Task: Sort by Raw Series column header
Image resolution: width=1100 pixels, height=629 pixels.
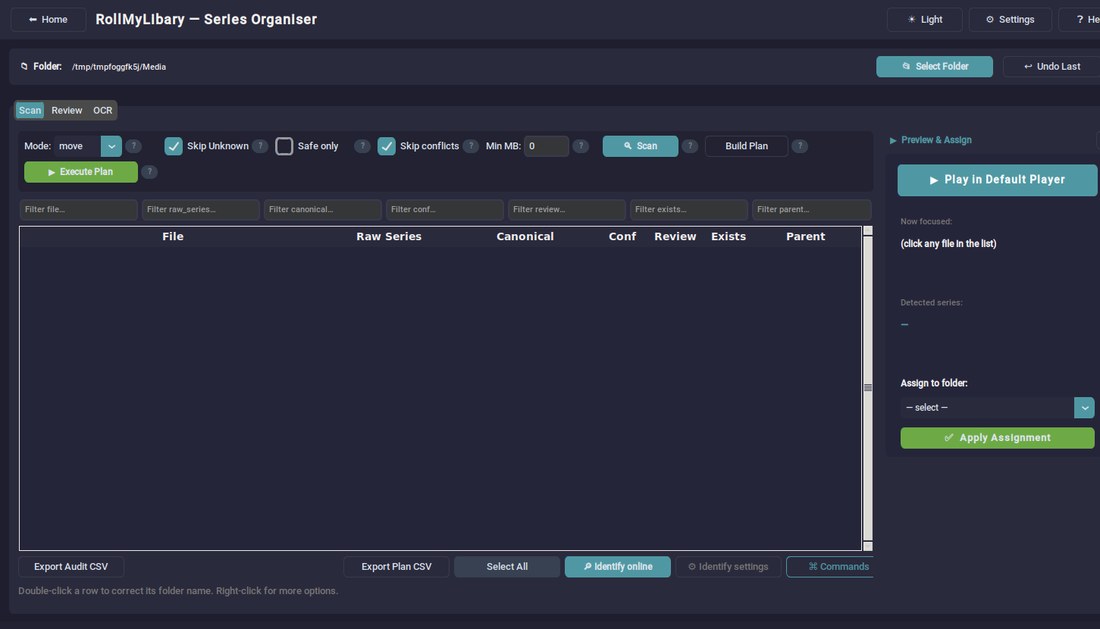Action: [x=389, y=237]
